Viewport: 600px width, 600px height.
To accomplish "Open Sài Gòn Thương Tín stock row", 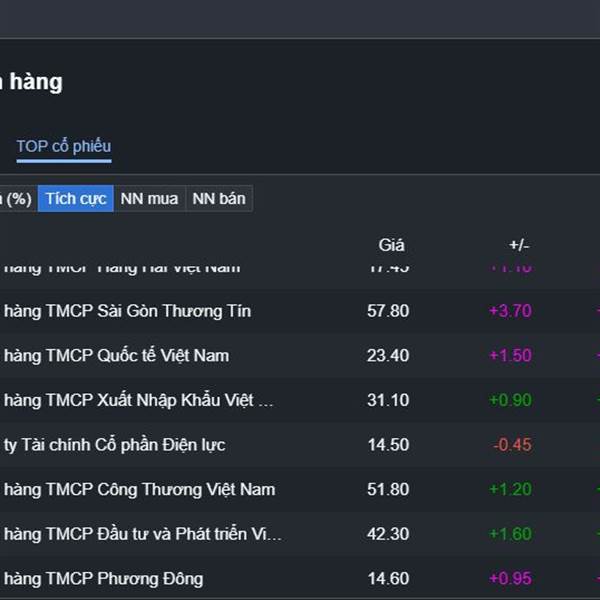I will [300, 311].
